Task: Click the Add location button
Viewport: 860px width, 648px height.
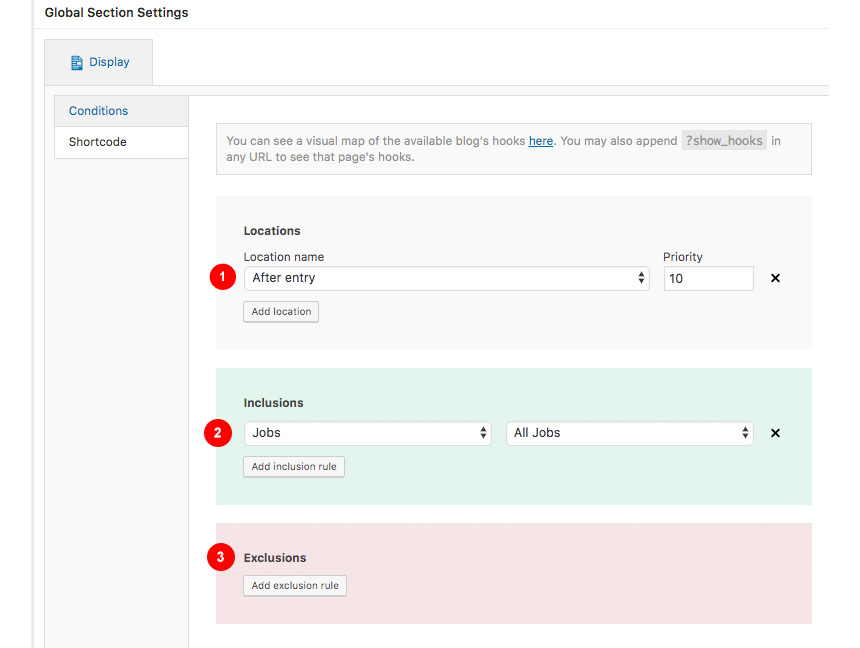Action: [x=281, y=312]
